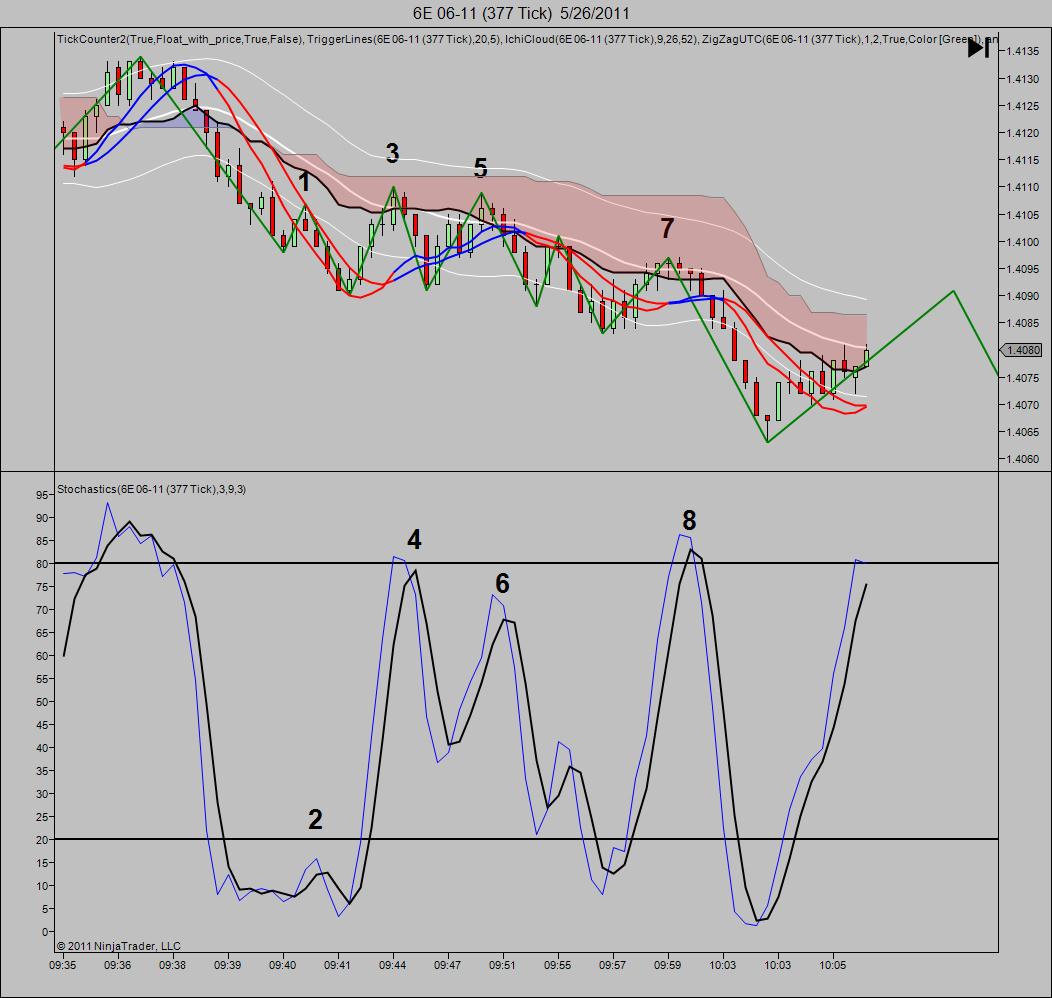
Task: Click price axis value 1.4085
Action: pyautogui.click(x=1023, y=323)
